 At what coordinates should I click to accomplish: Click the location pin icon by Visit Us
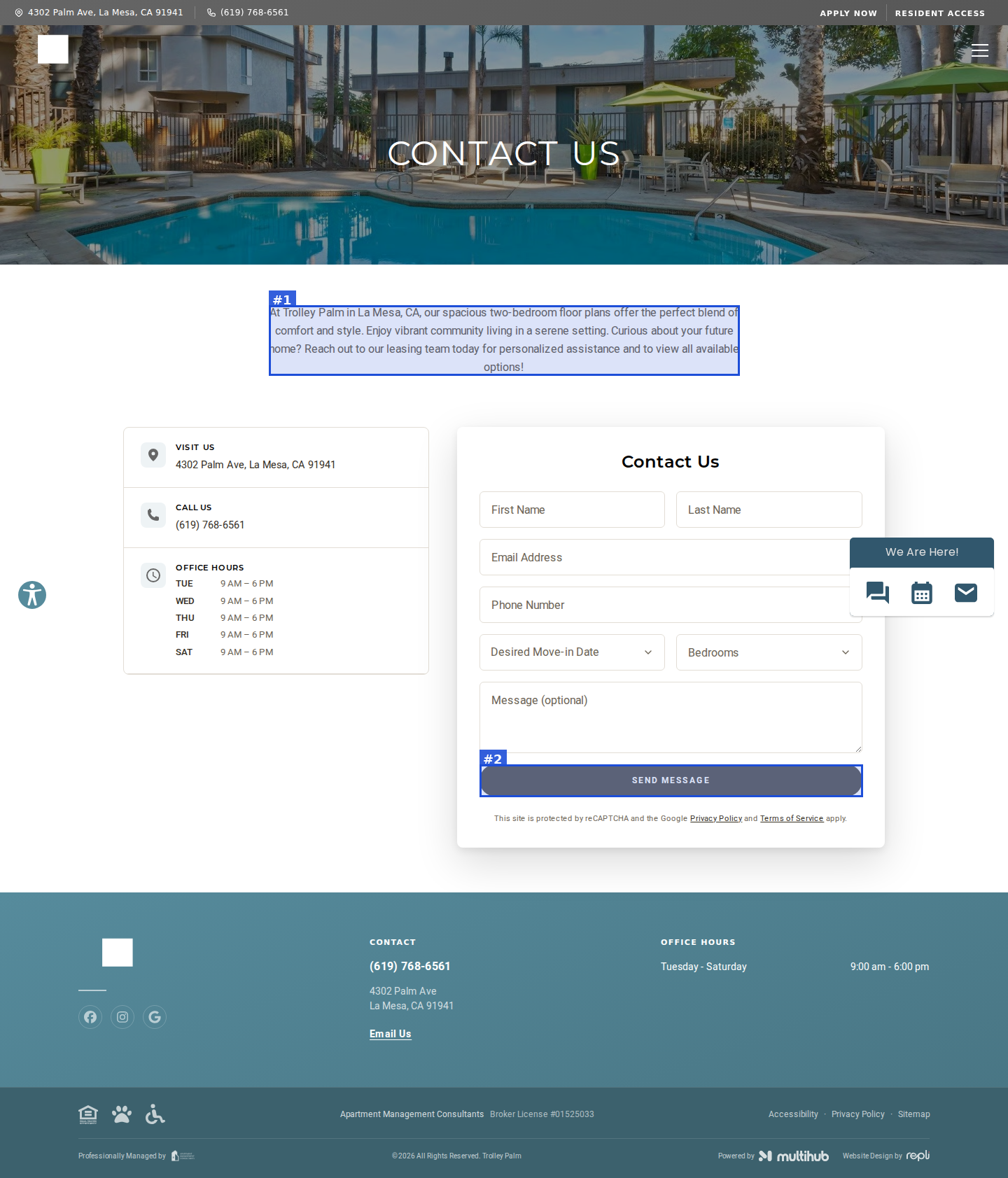point(153,455)
